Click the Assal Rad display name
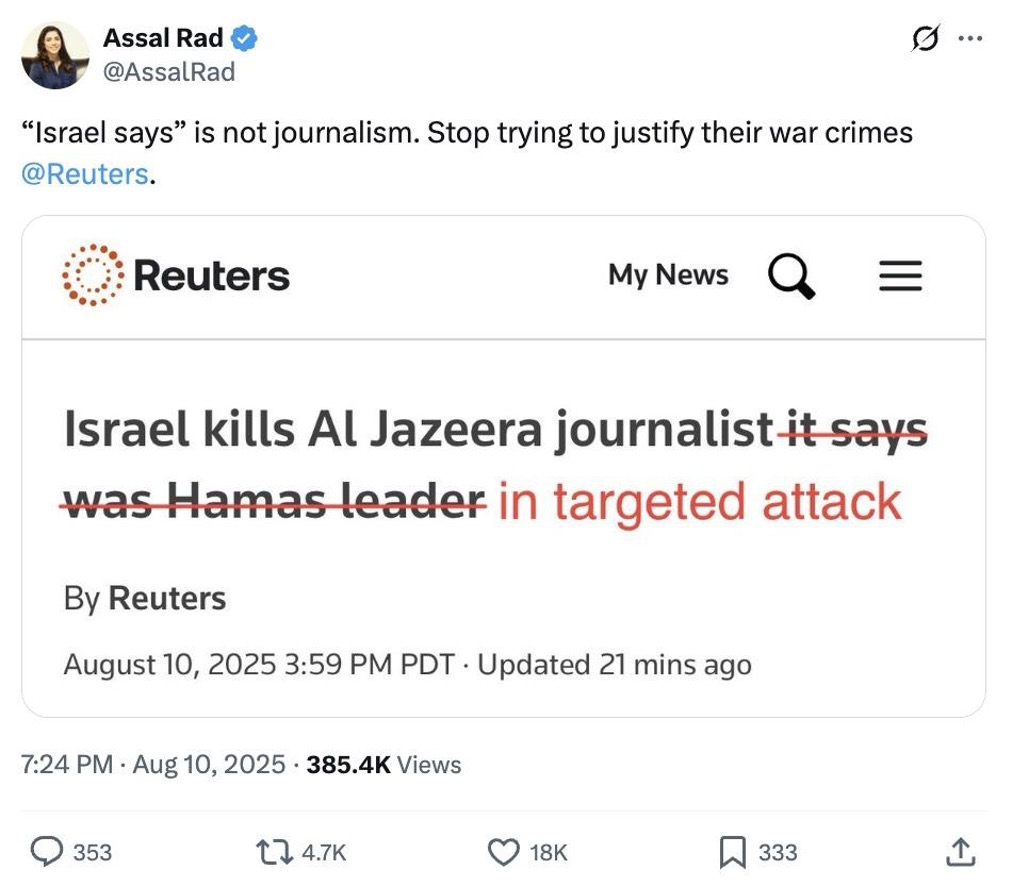This screenshot has height=888, width=1012. point(163,39)
